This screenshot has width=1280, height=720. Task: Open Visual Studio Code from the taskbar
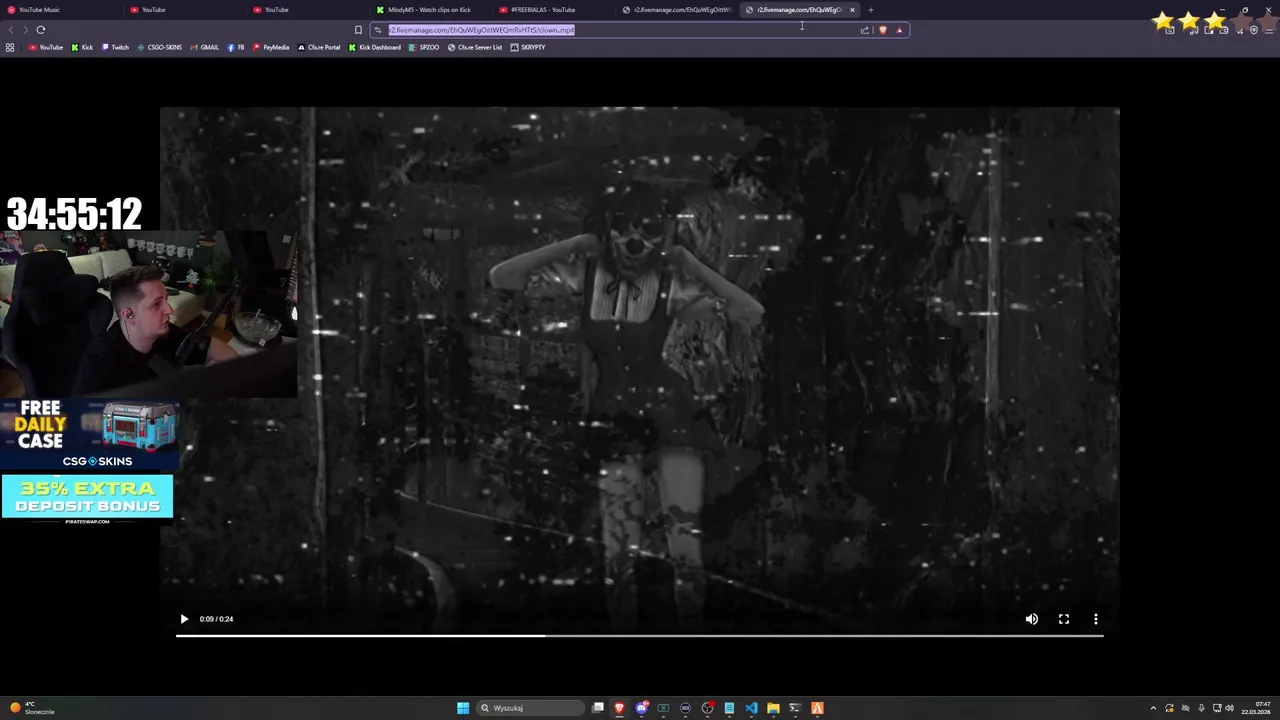751,708
